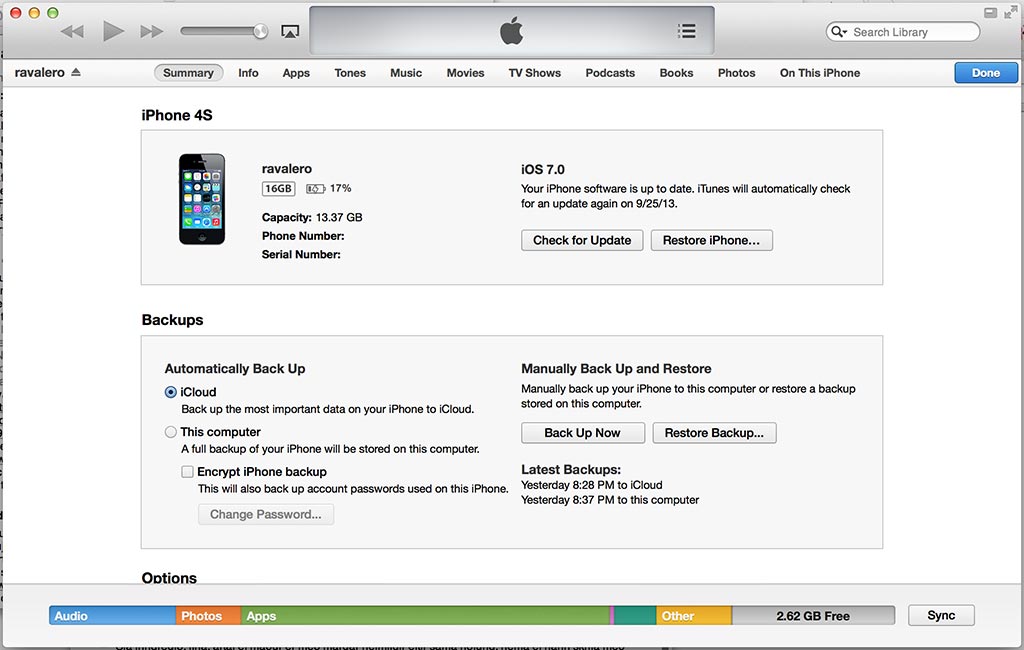1024x650 pixels.
Task: Choose This computer for backups
Action: (173, 431)
